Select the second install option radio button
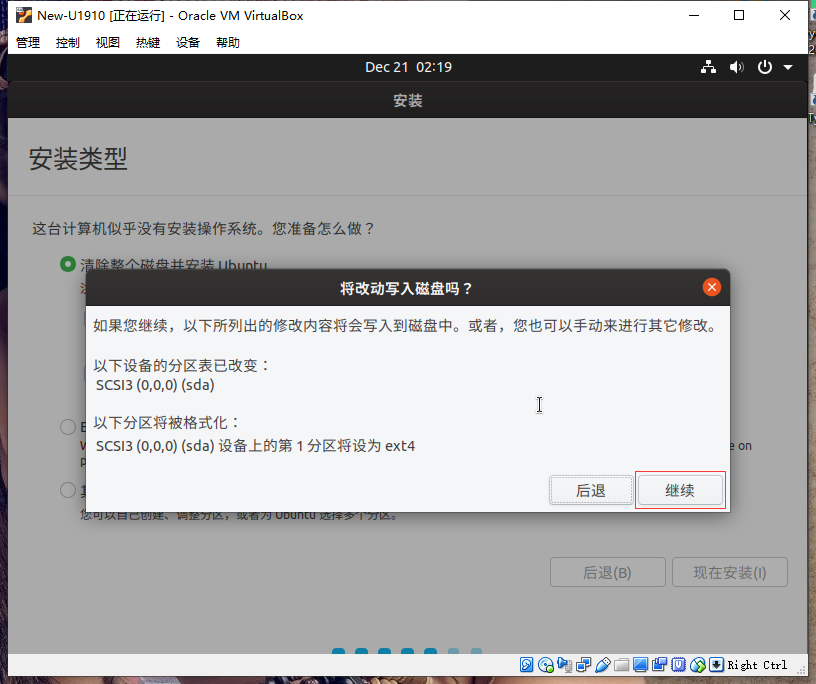Screen dimensions: 816x684 [x=68, y=427]
